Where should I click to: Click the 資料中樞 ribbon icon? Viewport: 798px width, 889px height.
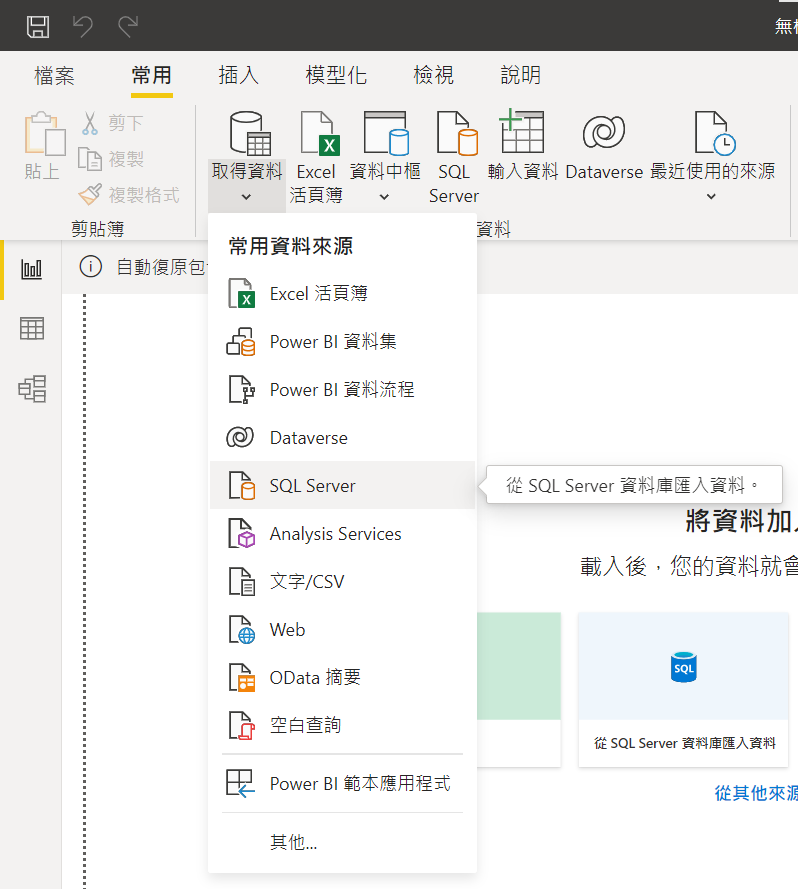(x=386, y=134)
